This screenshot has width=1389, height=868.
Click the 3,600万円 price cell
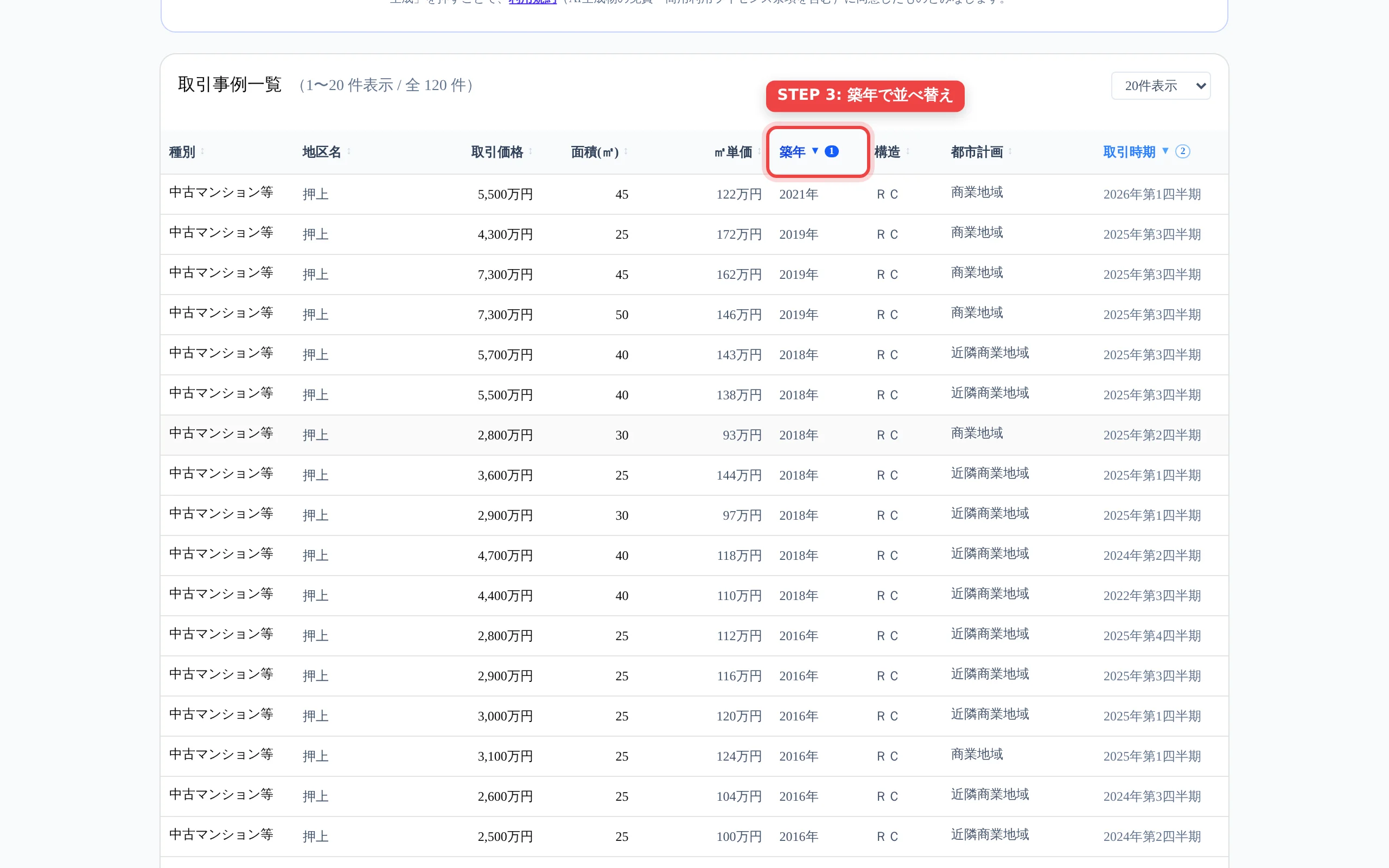click(505, 476)
